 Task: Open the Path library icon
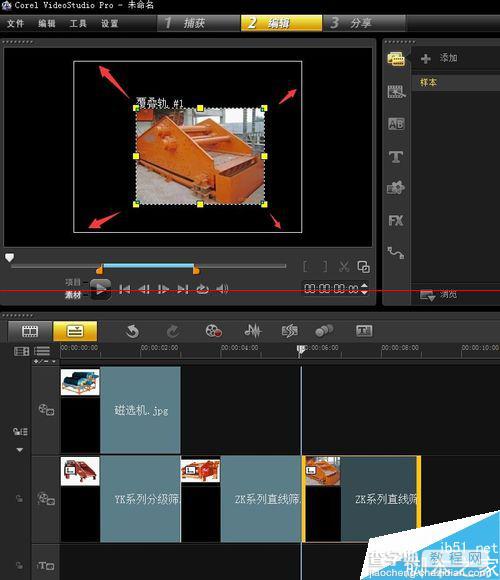point(396,253)
